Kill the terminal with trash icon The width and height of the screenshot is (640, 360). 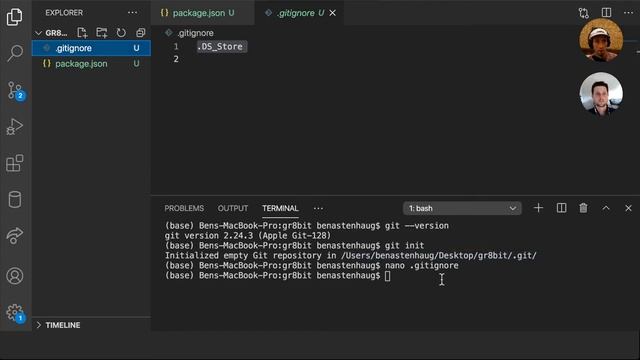(x=584, y=208)
